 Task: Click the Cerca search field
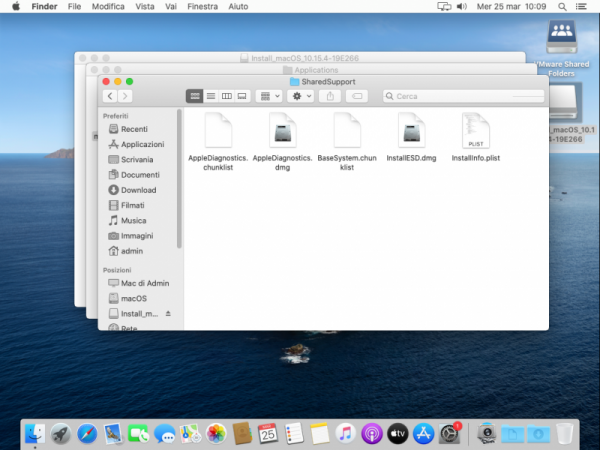[463, 96]
